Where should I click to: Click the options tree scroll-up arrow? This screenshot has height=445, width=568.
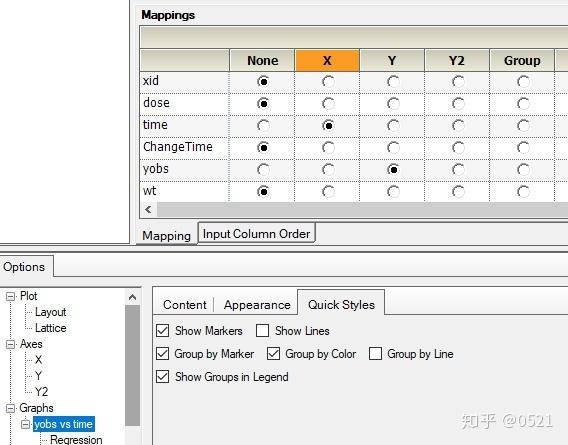133,298
